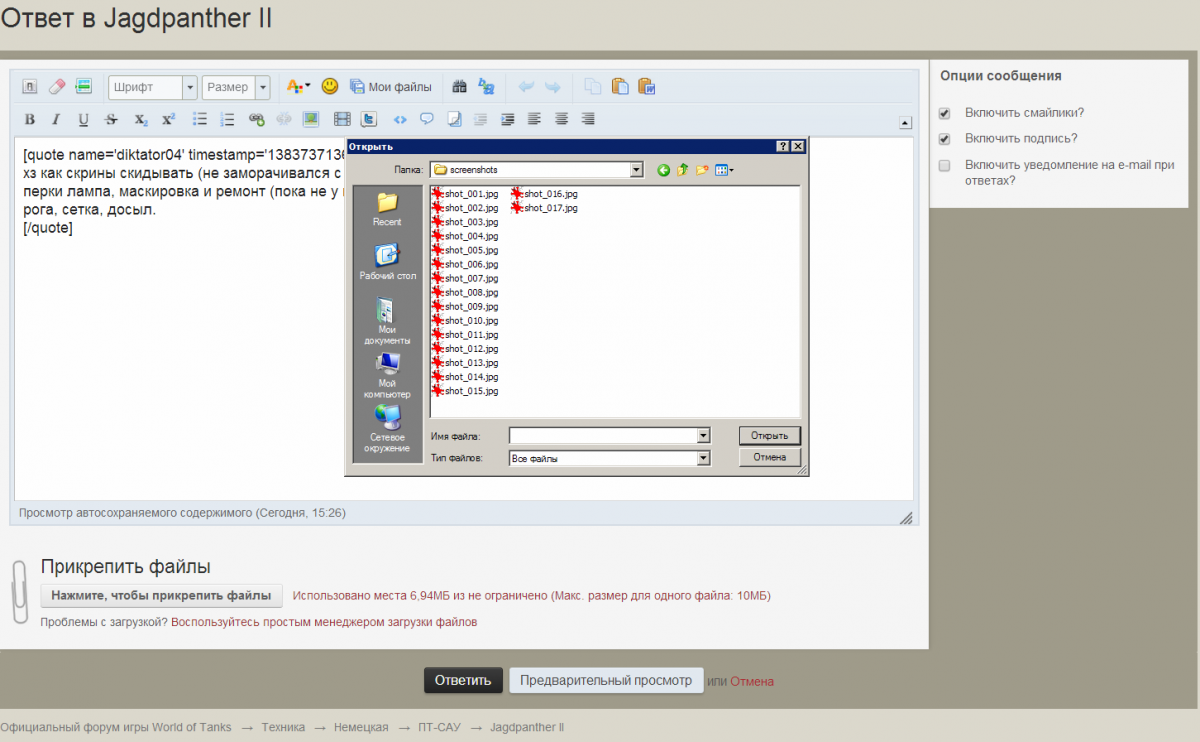Click Предварительный просмотр button
The height and width of the screenshot is (742, 1200).
pos(606,680)
